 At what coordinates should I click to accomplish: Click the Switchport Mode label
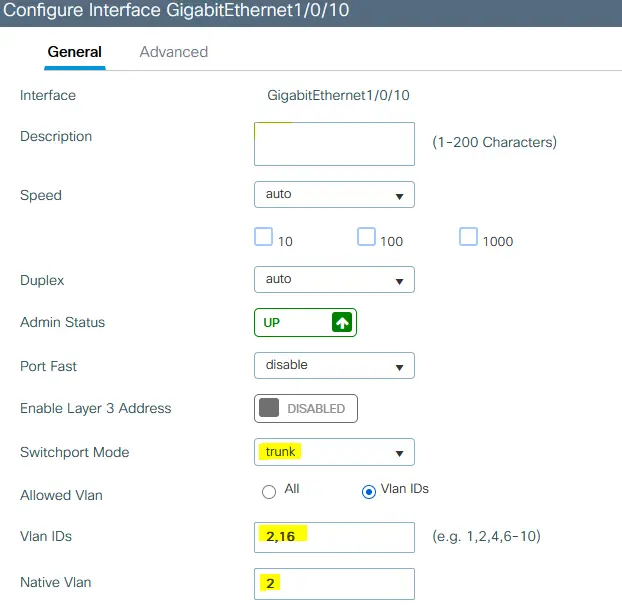pos(75,452)
